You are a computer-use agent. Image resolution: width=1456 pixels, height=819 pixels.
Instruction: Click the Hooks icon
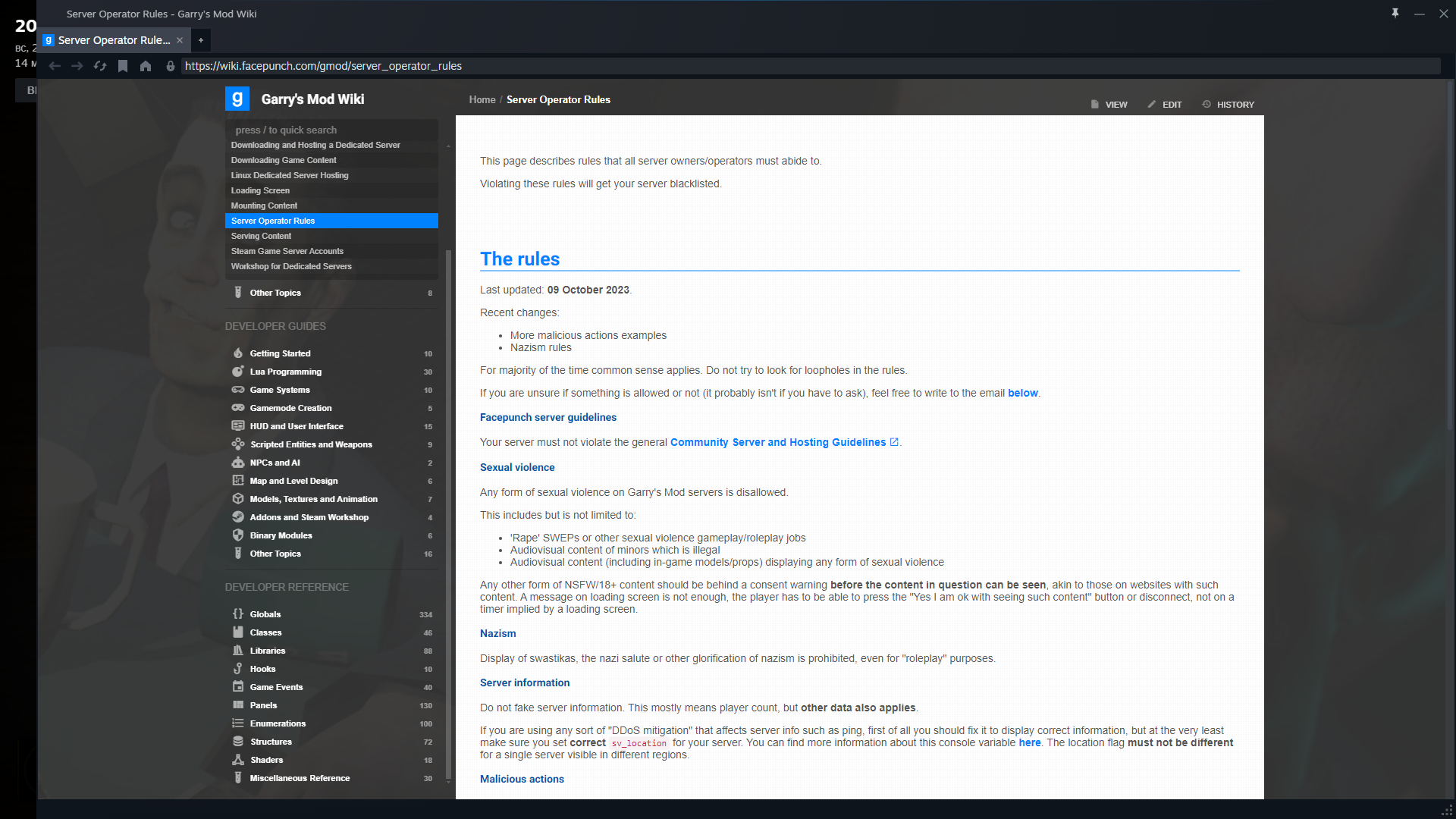238,669
